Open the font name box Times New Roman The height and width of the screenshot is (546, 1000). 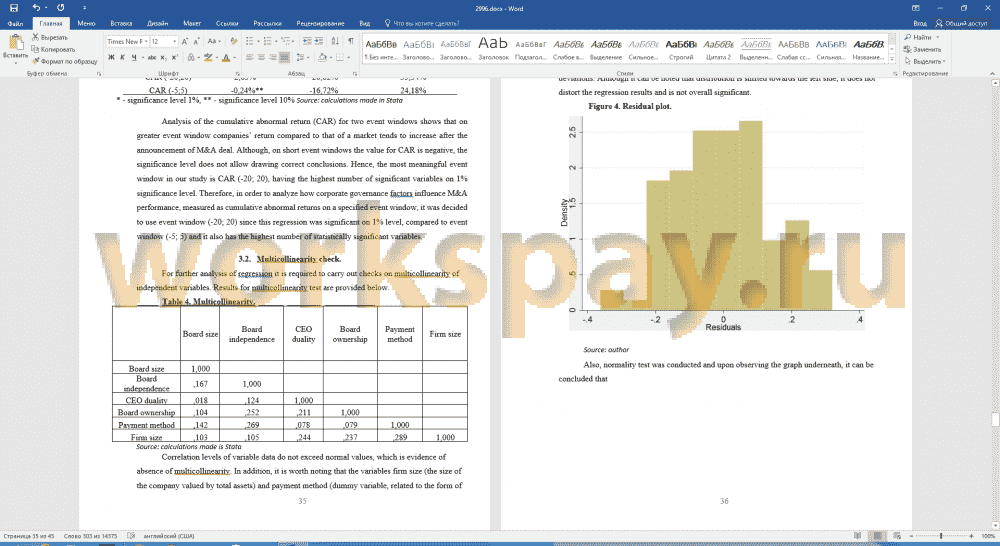pyautogui.click(x=127, y=41)
